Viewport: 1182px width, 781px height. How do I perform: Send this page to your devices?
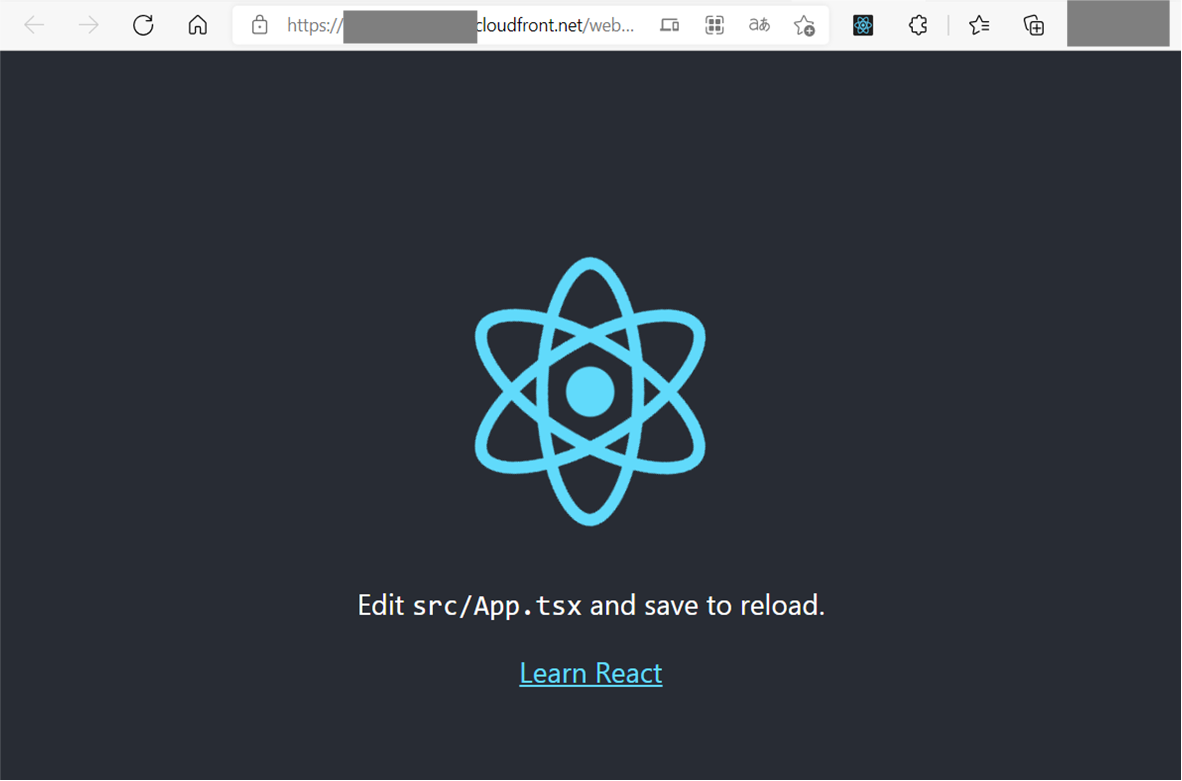[669, 25]
